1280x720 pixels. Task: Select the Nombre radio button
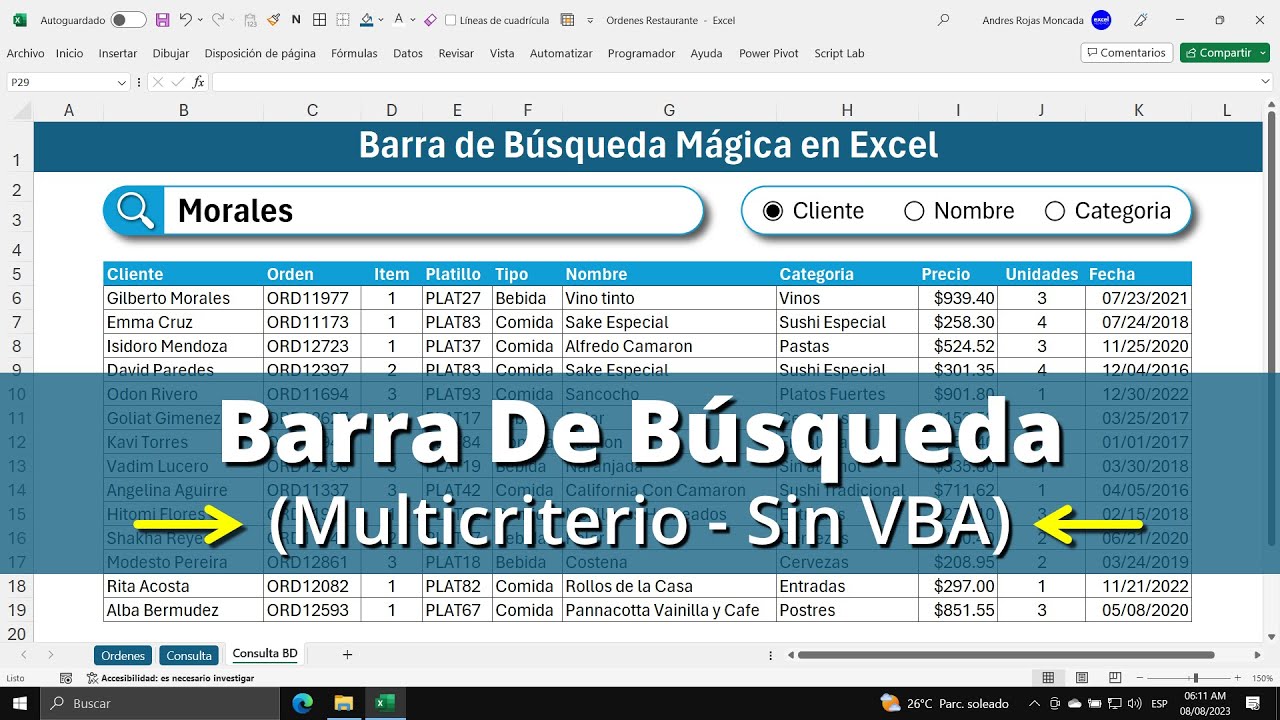pyautogui.click(x=914, y=211)
